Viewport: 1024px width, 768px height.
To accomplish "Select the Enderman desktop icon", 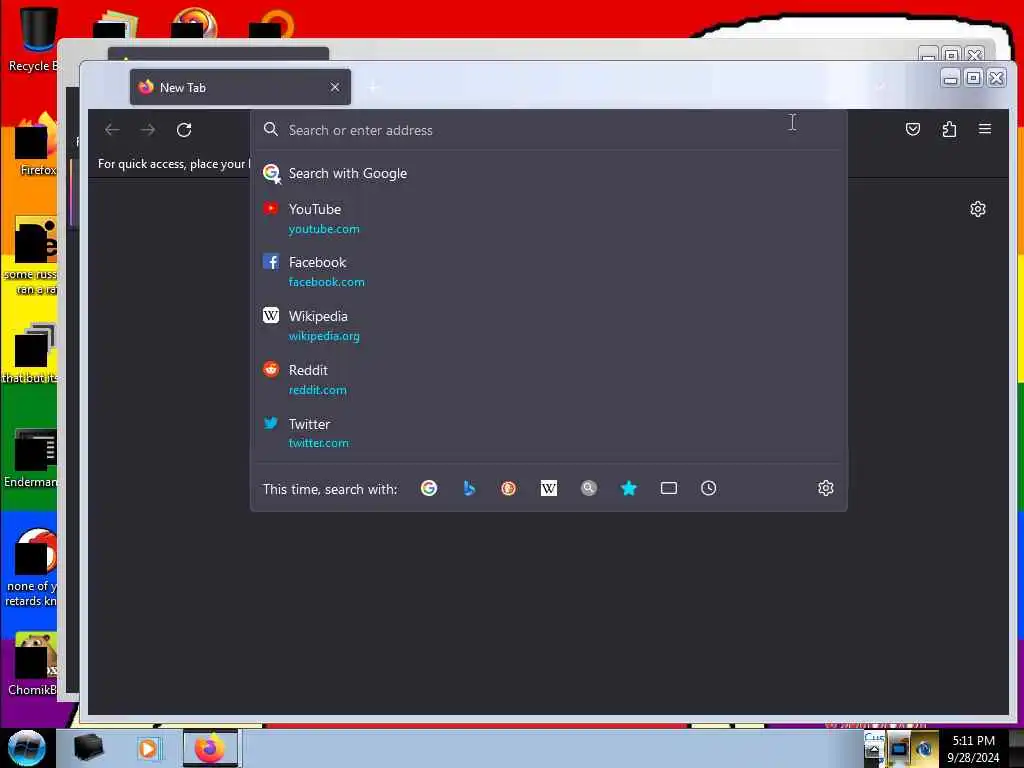I will [x=31, y=458].
